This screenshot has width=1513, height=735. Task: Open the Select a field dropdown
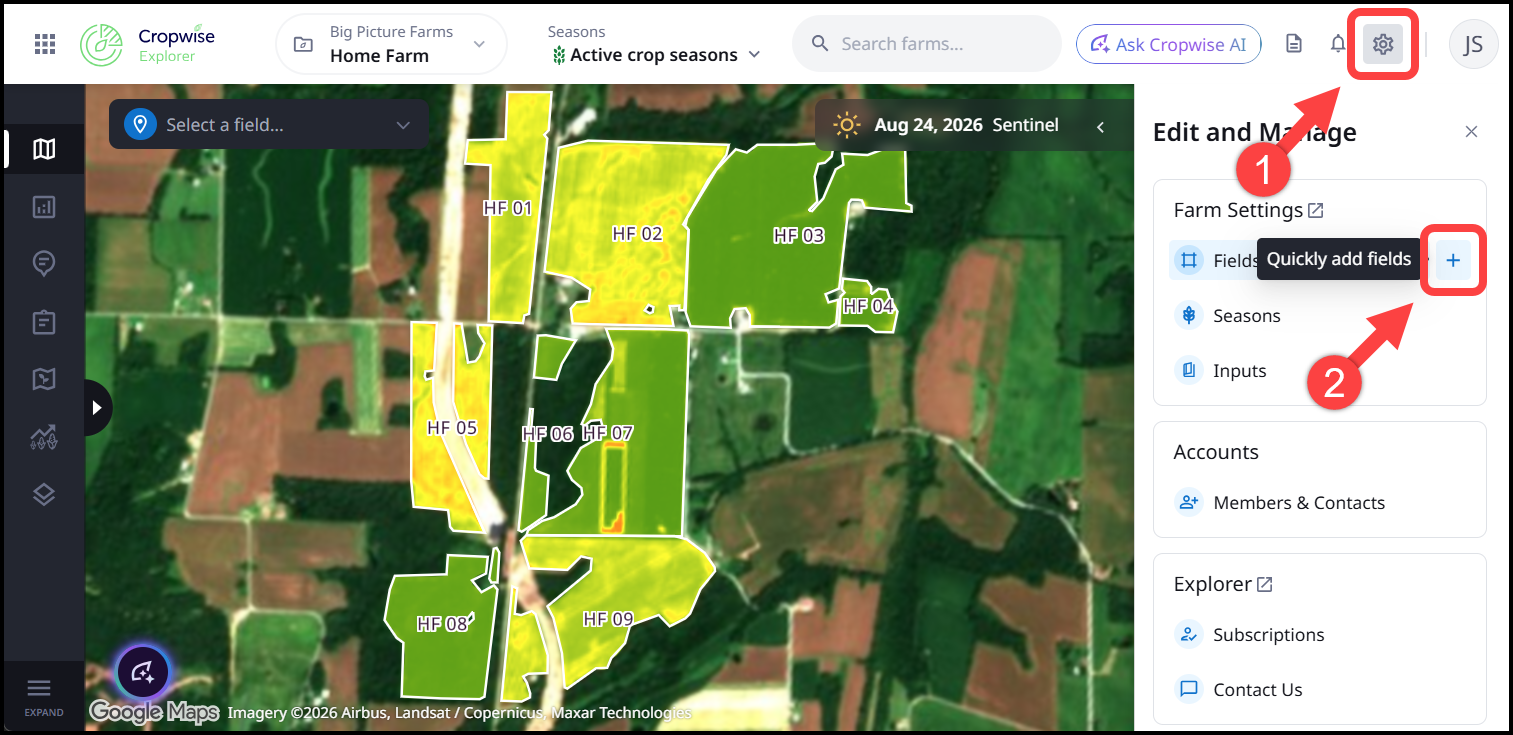tap(269, 125)
